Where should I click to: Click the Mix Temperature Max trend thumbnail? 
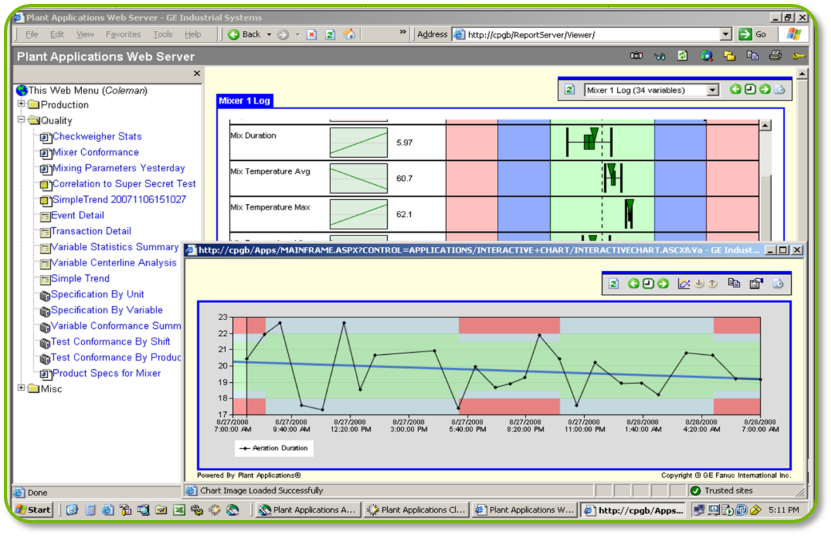[x=359, y=214]
